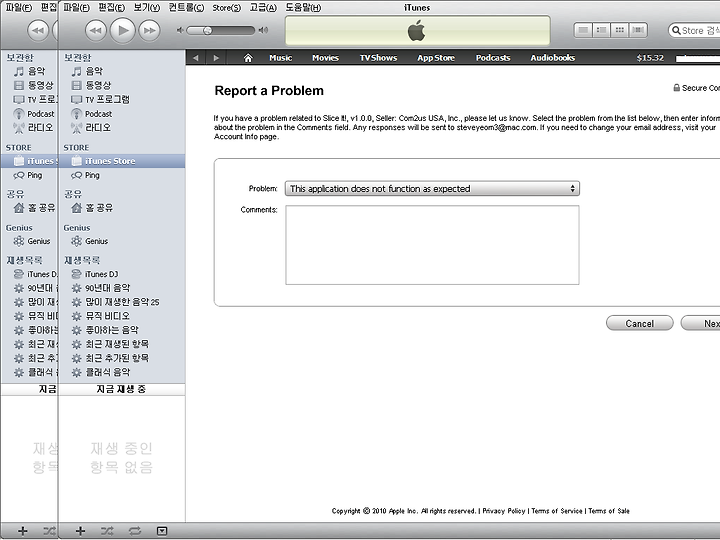Screen dimensions: 720x540
Task: Open the 편집(E) menu in the front window
Action: (x=112, y=8)
